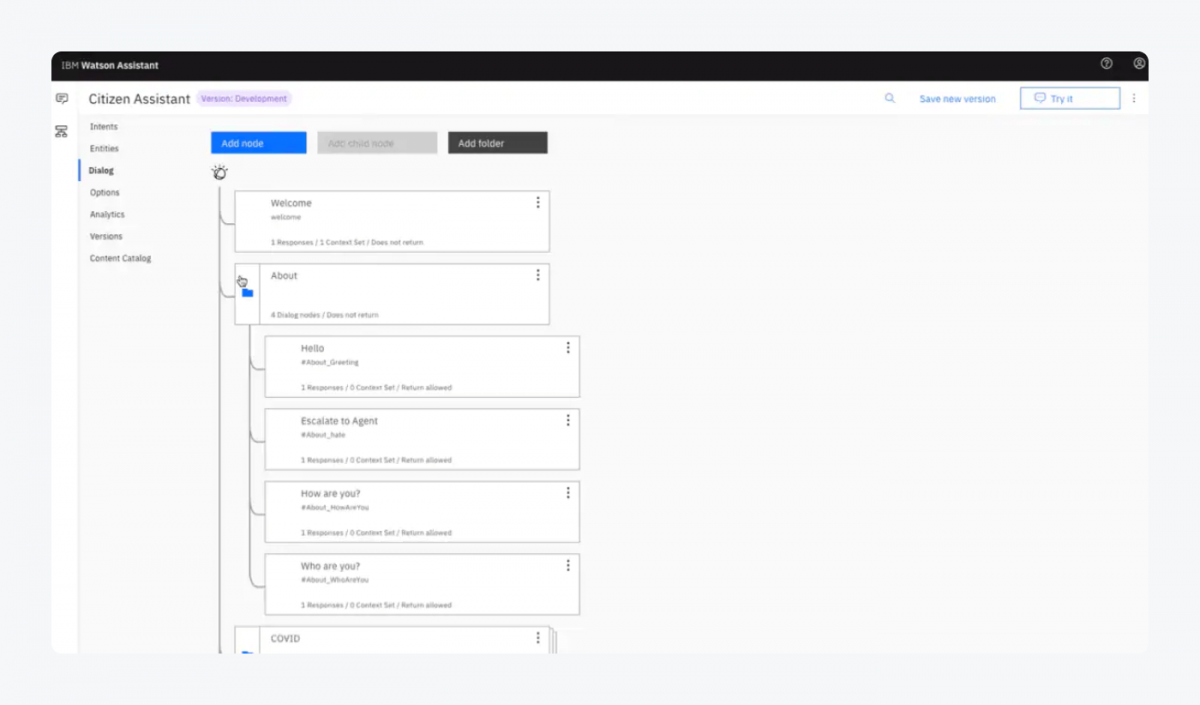Open the Assistants chat icon in left rail

pyautogui.click(x=62, y=98)
